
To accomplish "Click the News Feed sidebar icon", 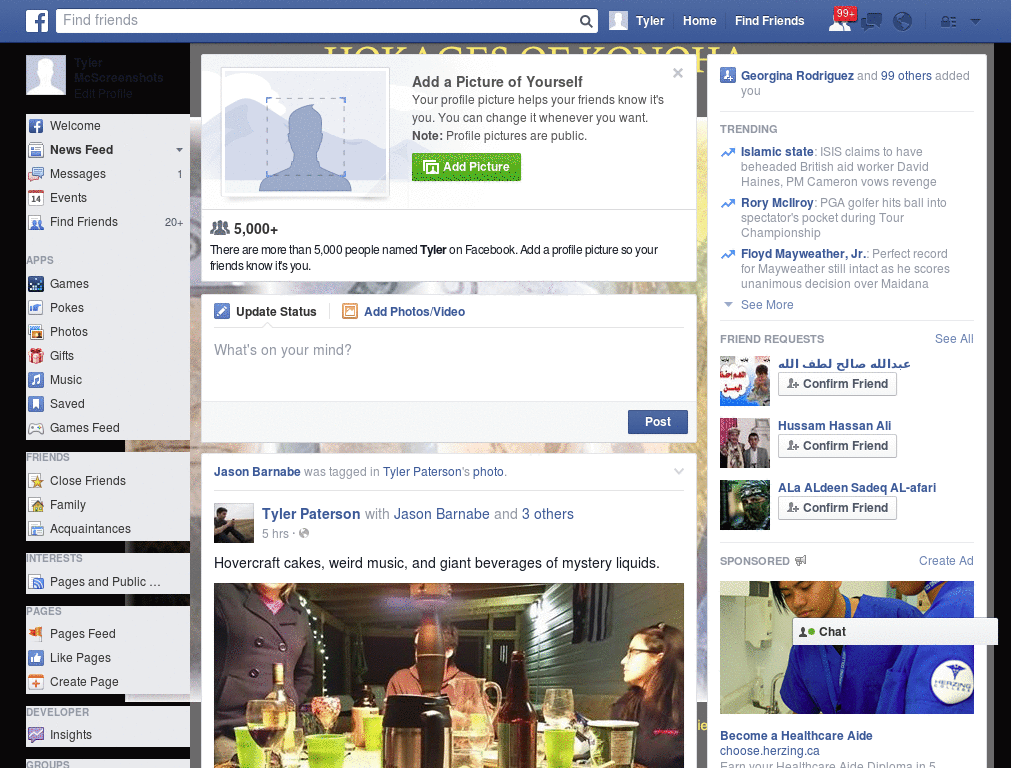I will click(x=36, y=150).
